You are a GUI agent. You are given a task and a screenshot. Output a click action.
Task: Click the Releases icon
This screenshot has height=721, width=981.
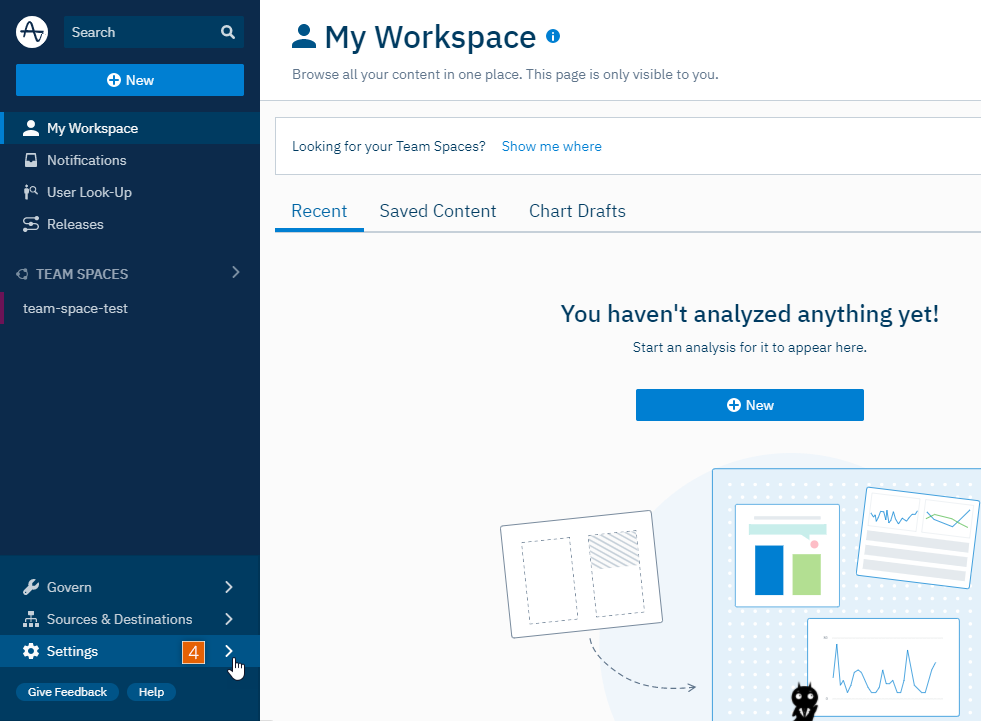31,224
